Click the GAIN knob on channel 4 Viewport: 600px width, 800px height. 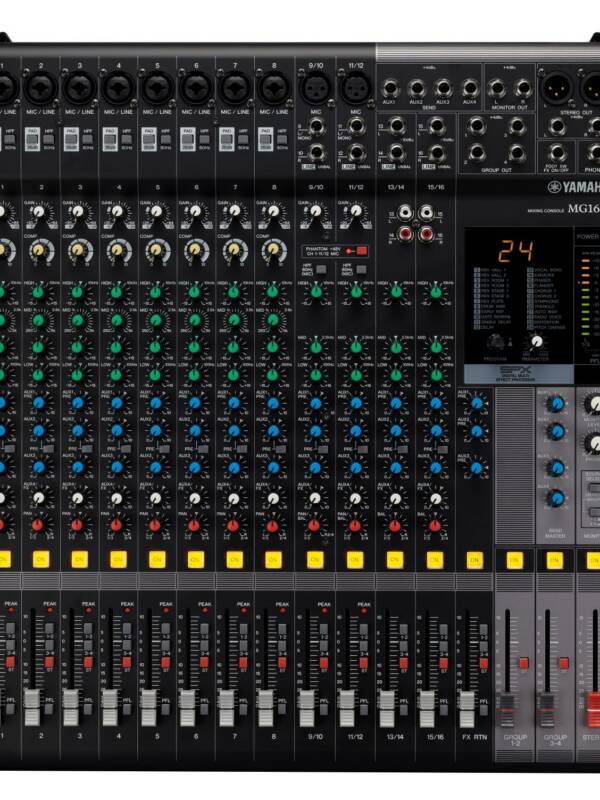pyautogui.click(x=117, y=211)
